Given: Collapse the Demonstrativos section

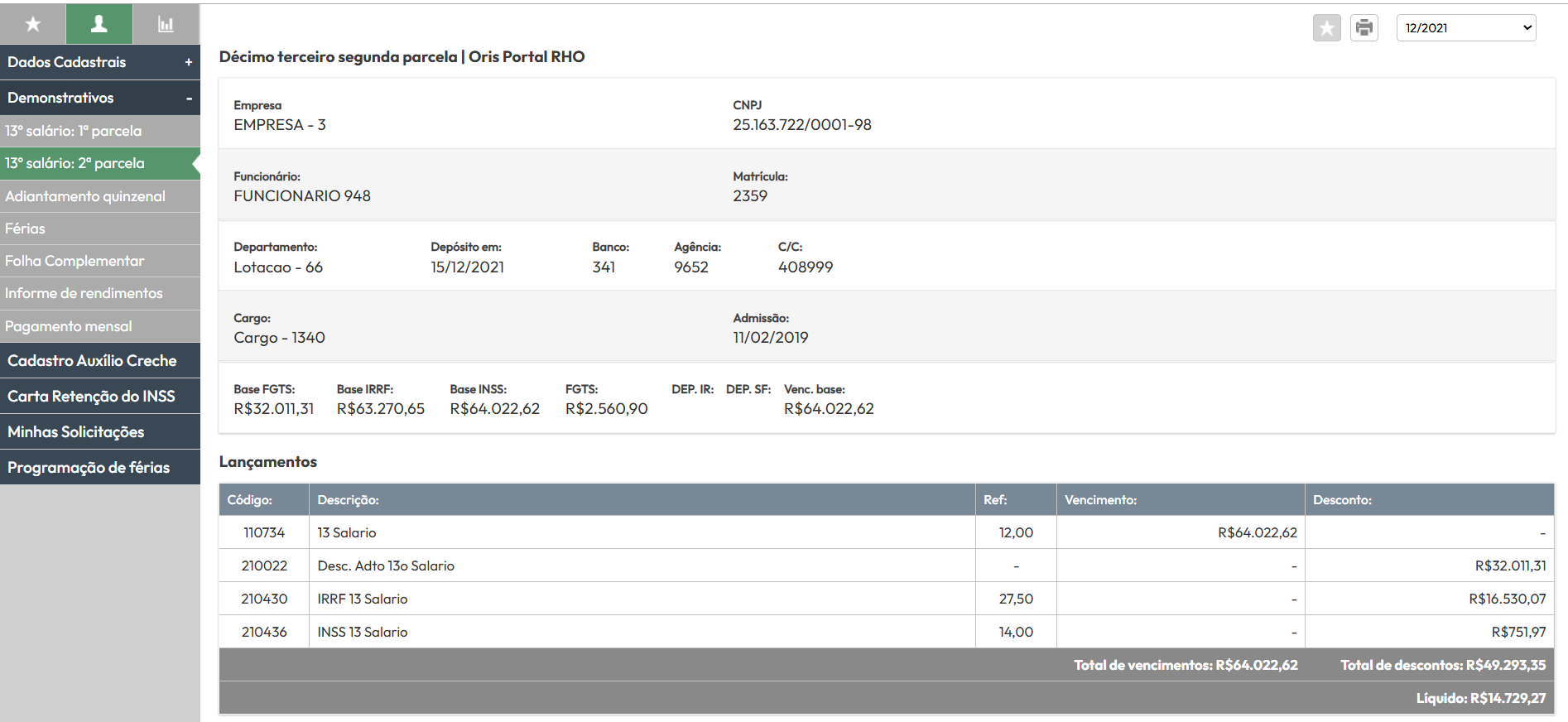Looking at the screenshot, I should click(x=99, y=98).
